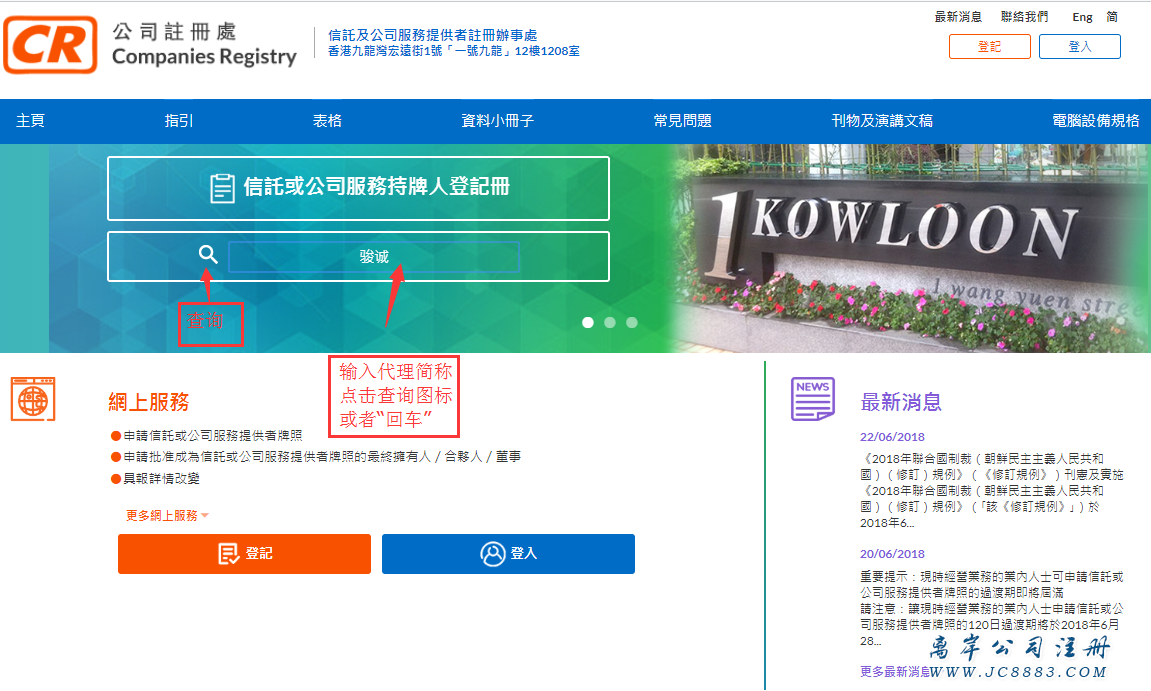The width and height of the screenshot is (1151, 691).
Task: Open the 主頁 menu item
Action: (30, 120)
